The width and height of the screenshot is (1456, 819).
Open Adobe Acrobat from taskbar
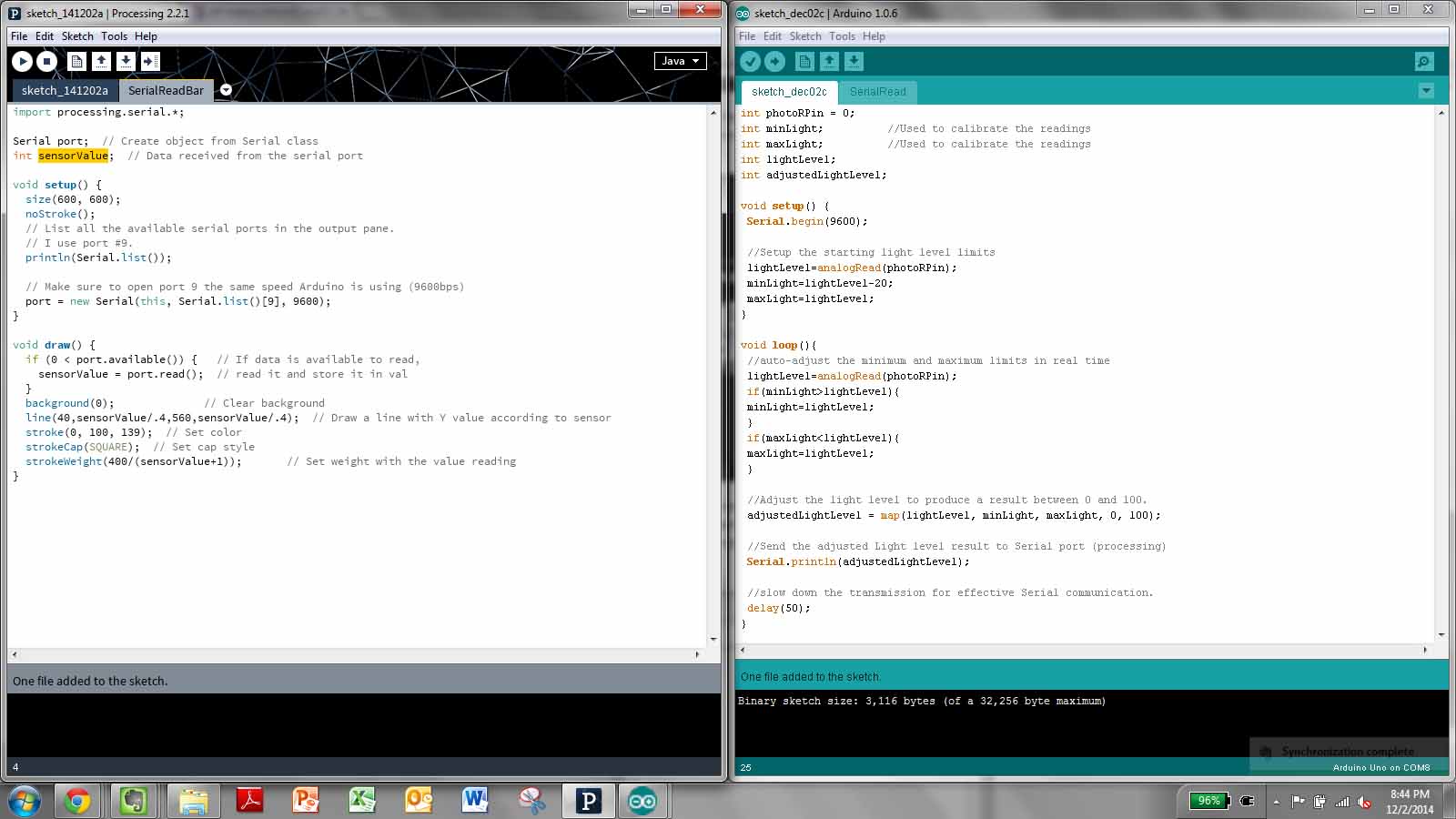pyautogui.click(x=249, y=801)
